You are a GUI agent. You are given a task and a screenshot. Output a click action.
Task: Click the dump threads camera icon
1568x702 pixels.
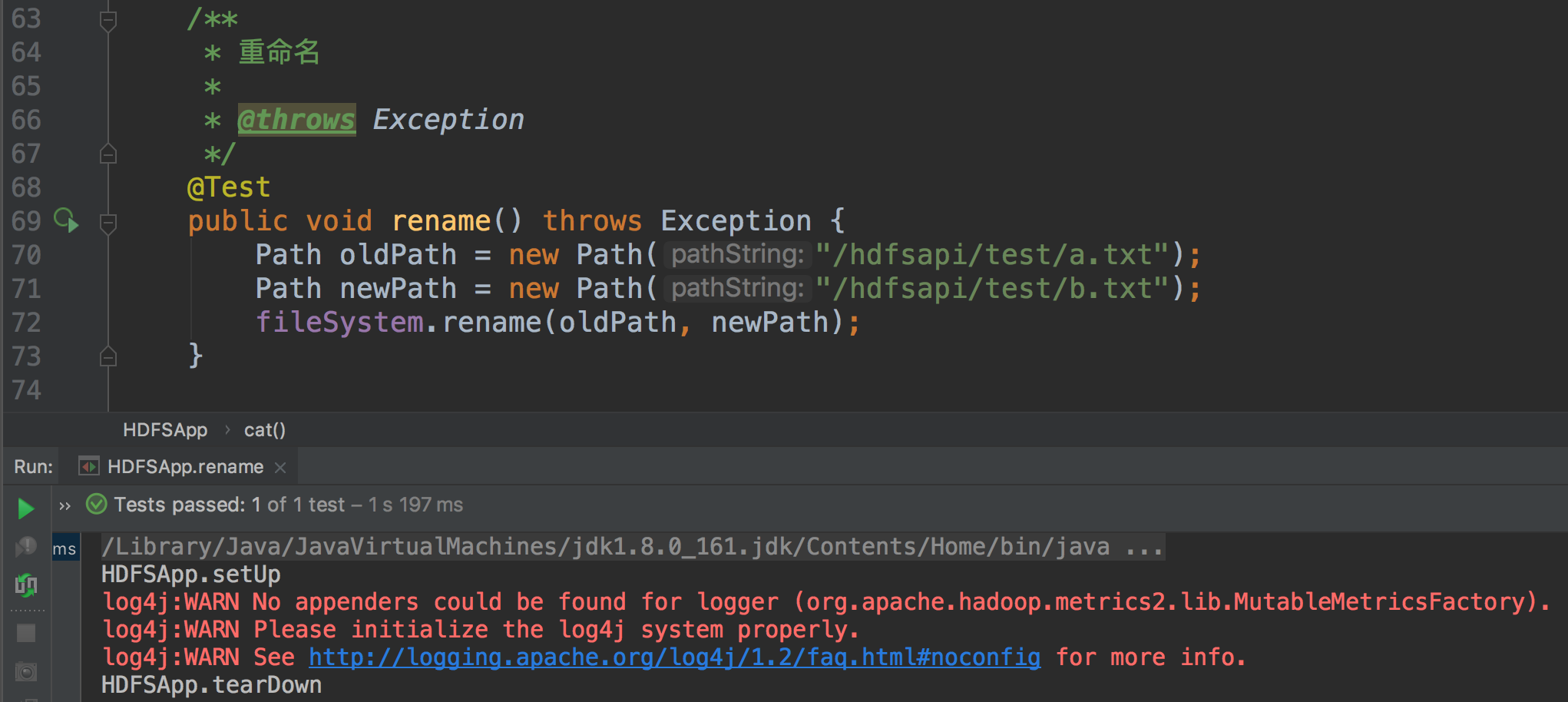coord(26,672)
